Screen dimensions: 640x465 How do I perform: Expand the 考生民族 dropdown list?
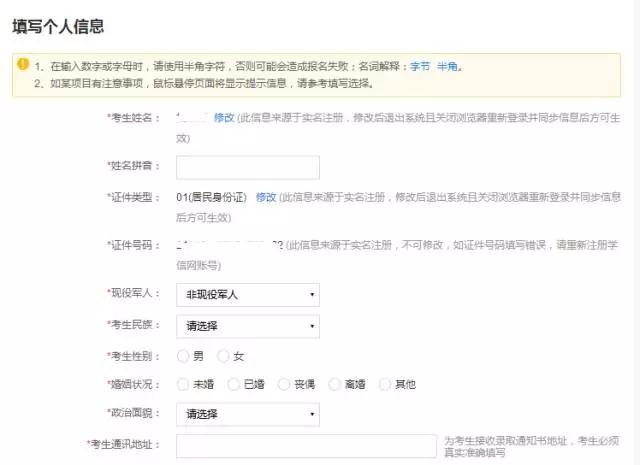(248, 326)
